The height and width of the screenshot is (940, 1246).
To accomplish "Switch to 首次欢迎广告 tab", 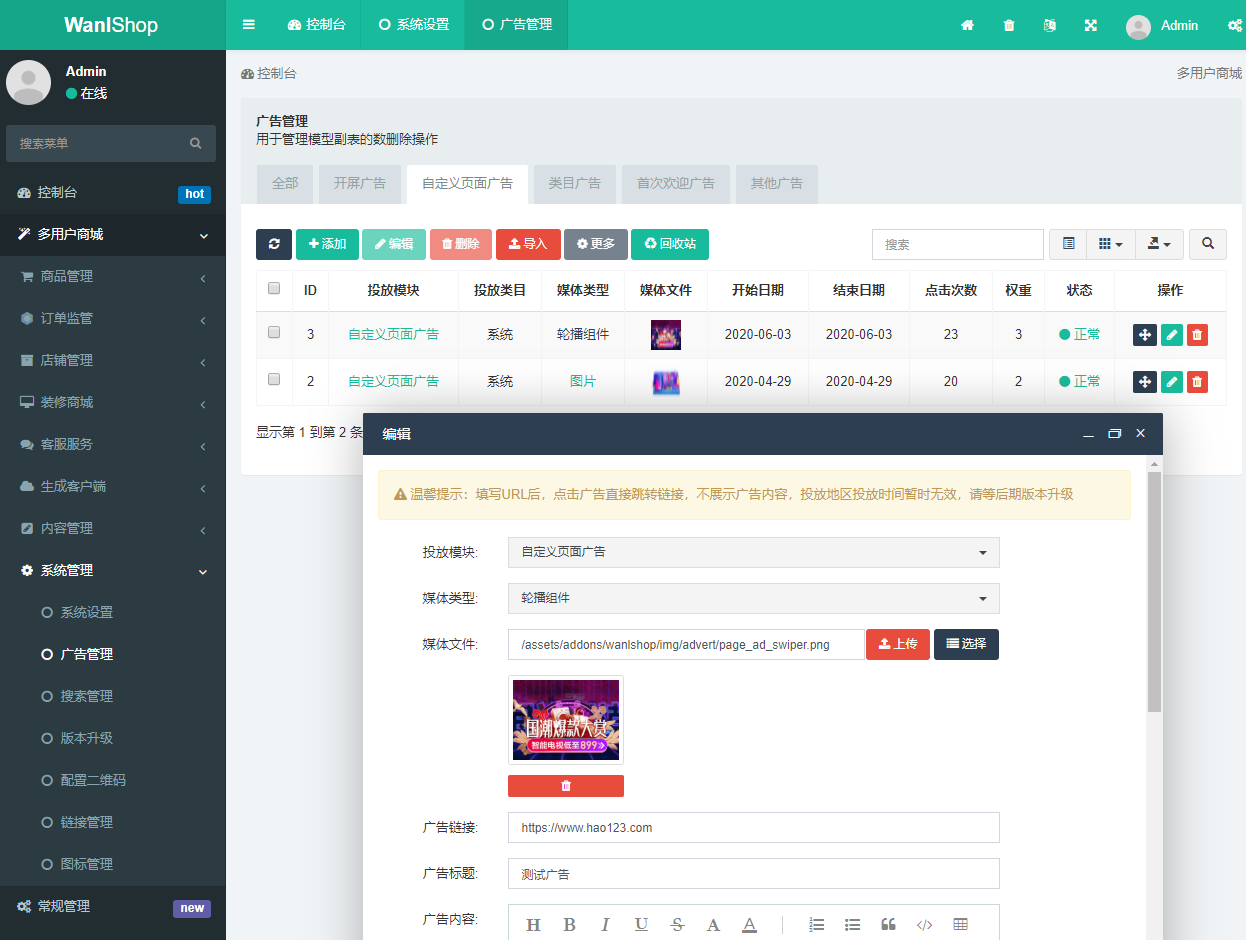I will pos(676,184).
